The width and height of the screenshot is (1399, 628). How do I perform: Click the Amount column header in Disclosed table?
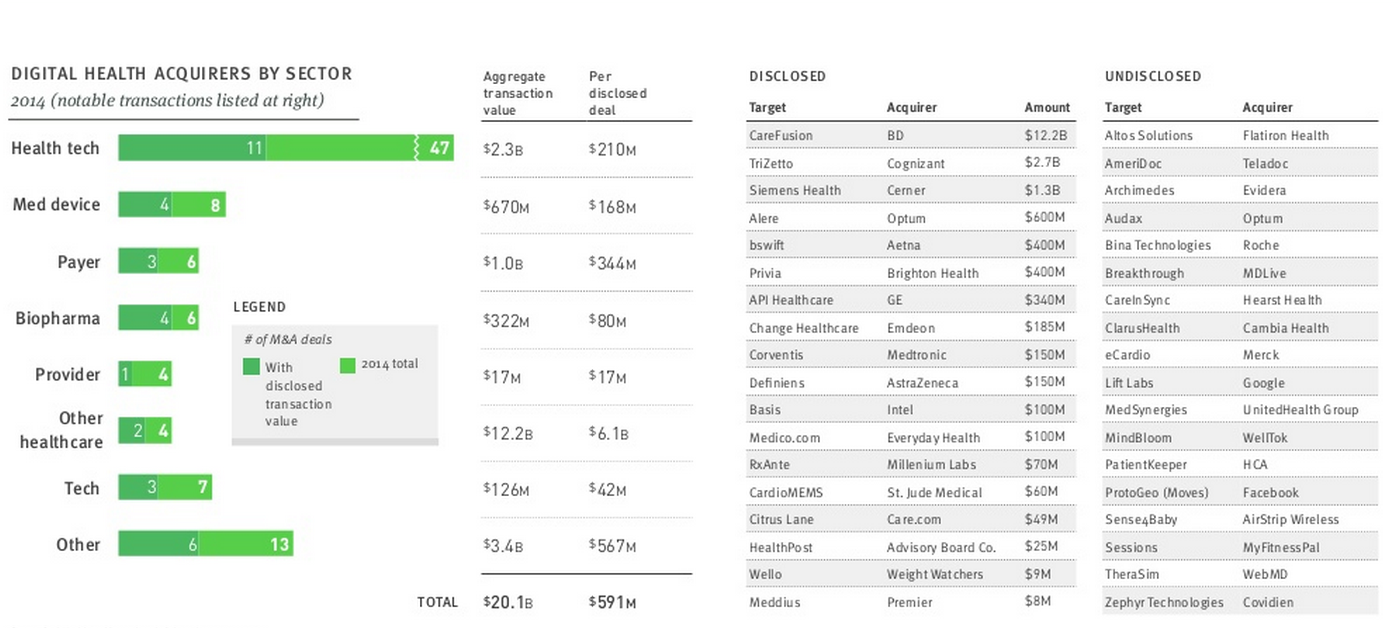point(1047,107)
